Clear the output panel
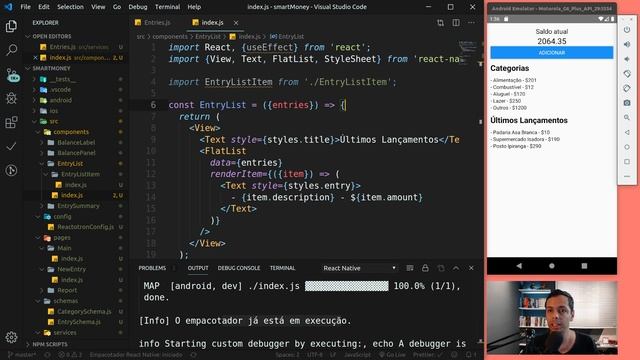The image size is (640, 360). click(410, 268)
